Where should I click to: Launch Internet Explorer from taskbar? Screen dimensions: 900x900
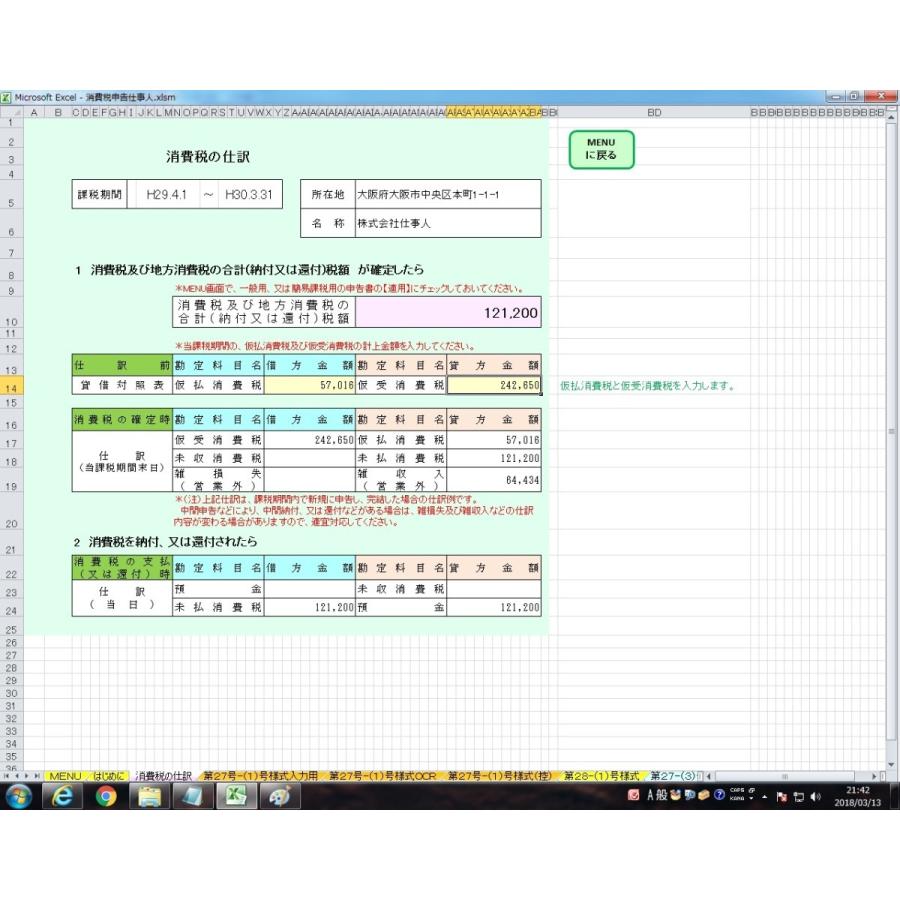click(x=62, y=796)
